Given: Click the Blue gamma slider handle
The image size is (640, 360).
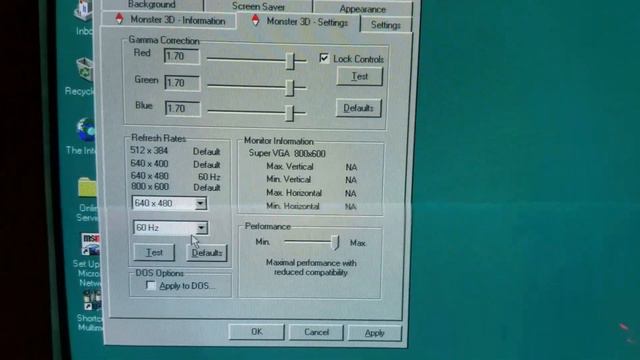Looking at the screenshot, I should point(290,113).
